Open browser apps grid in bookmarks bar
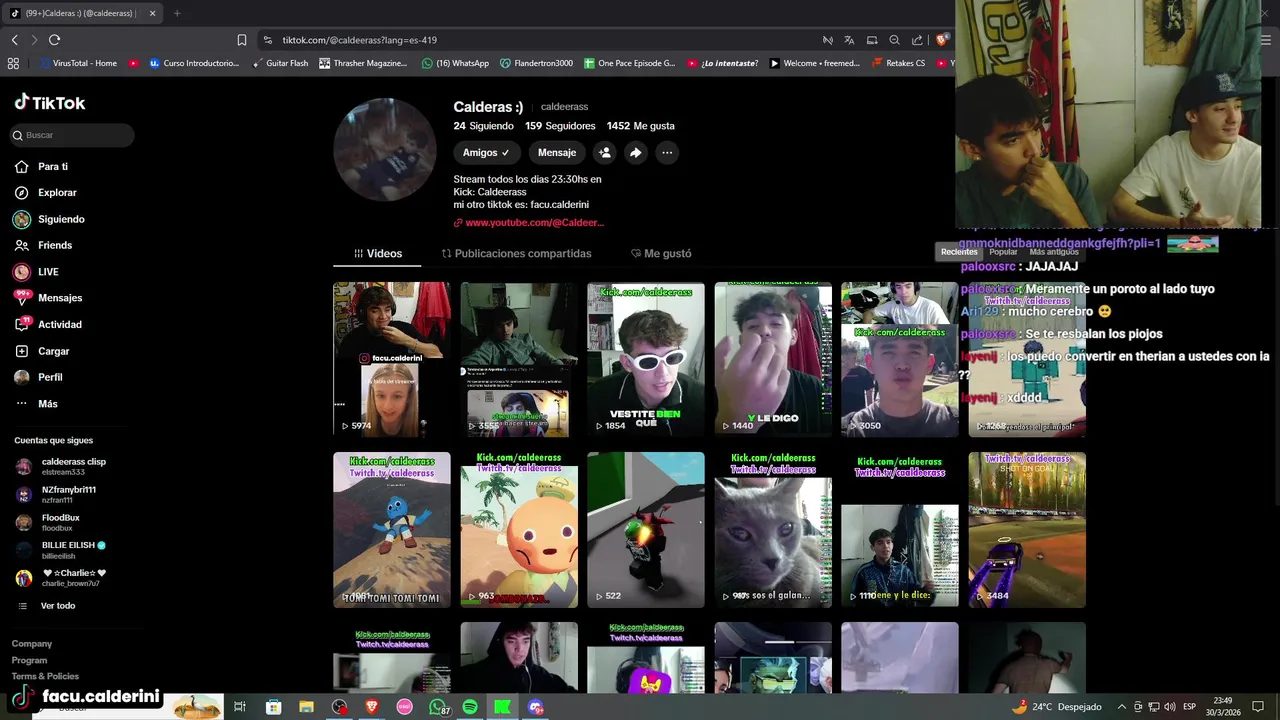This screenshot has height=720, width=1280. pos(13,63)
